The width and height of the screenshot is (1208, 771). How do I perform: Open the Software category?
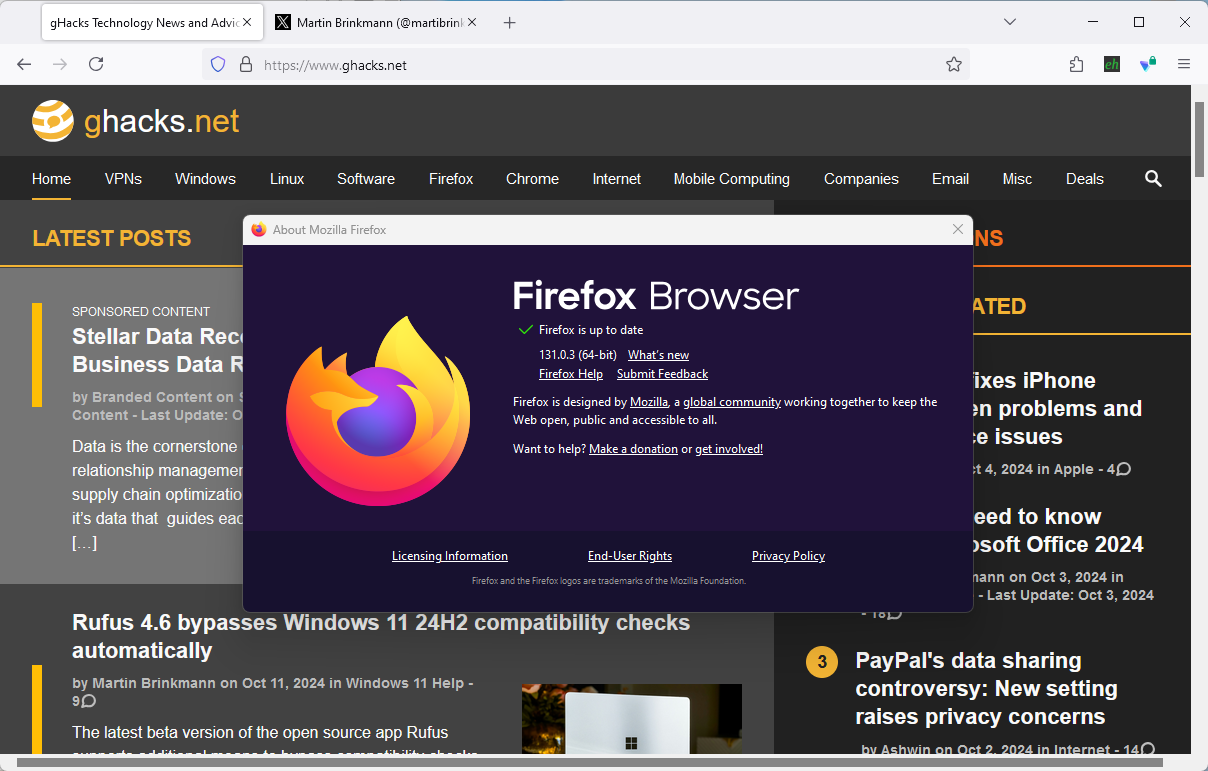(366, 179)
